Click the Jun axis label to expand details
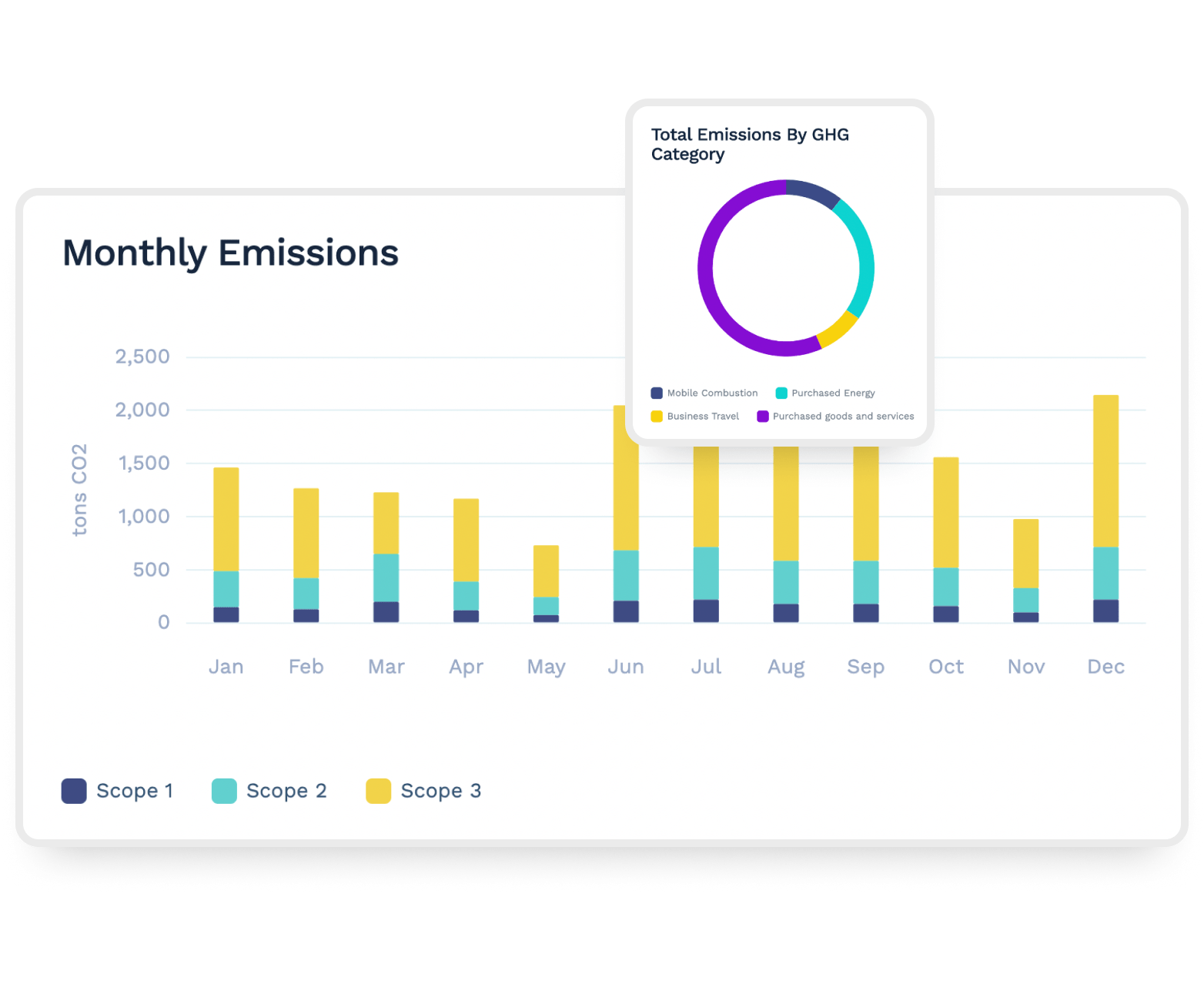The width and height of the screenshot is (1204, 1001). pyautogui.click(x=626, y=667)
